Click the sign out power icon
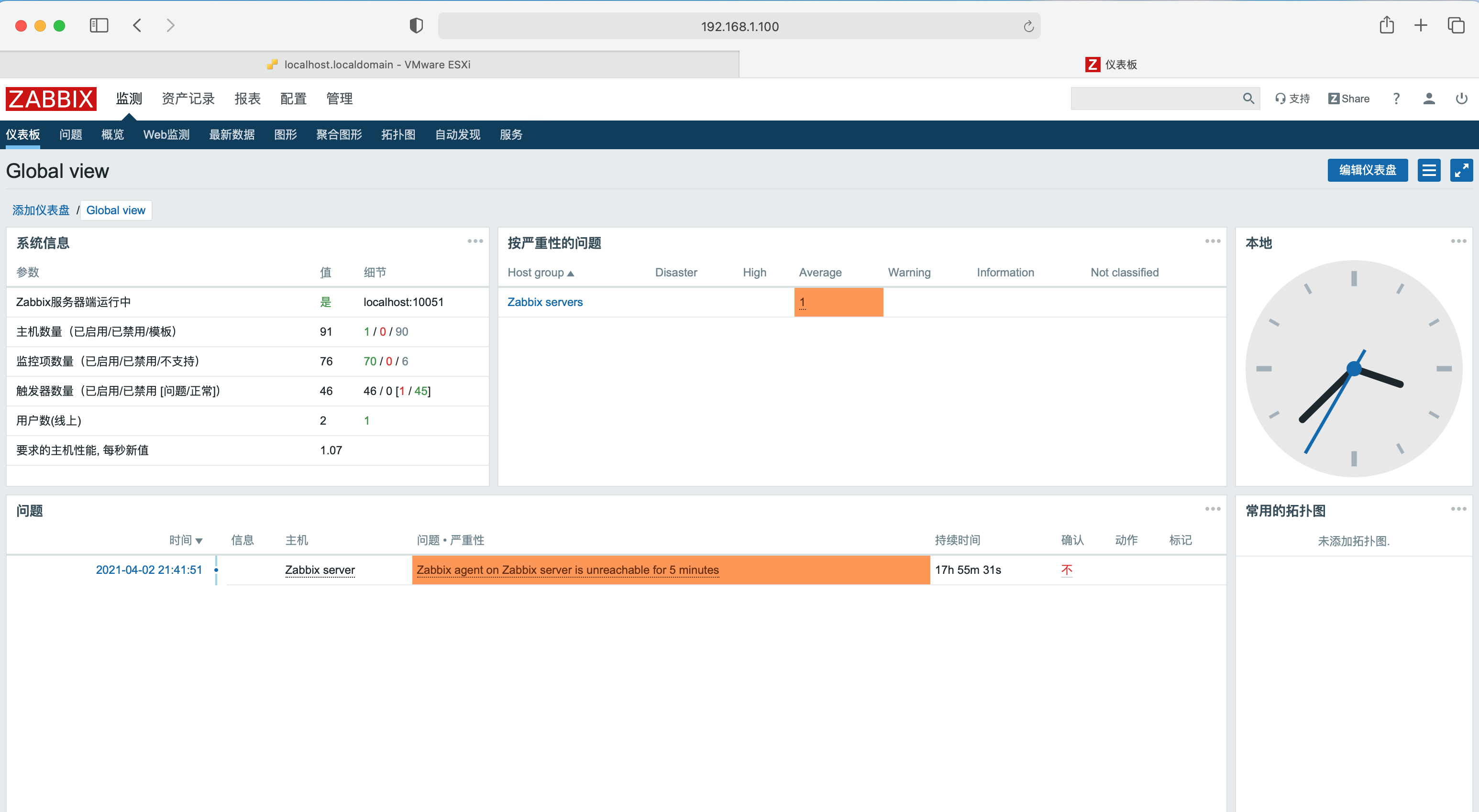This screenshot has height=812, width=1479. click(1461, 99)
